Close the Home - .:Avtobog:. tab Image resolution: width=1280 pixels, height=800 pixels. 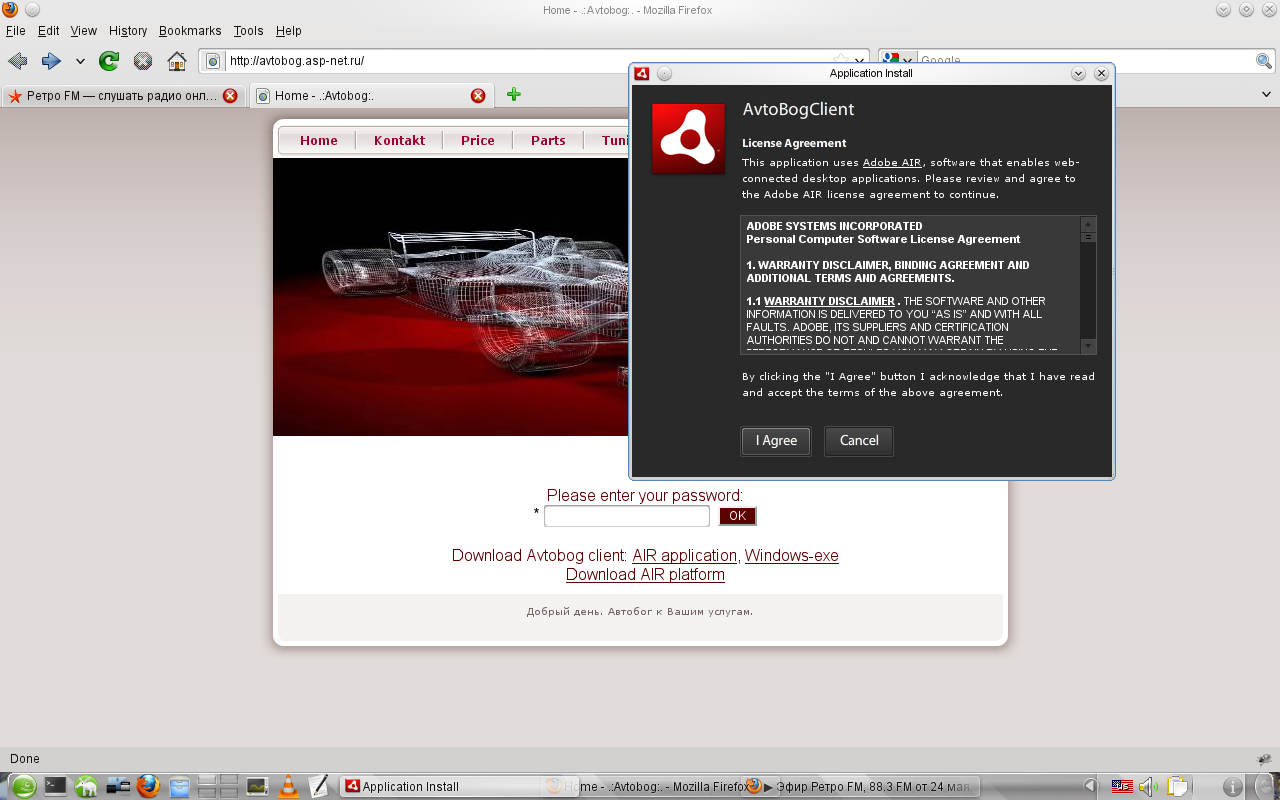(478, 96)
